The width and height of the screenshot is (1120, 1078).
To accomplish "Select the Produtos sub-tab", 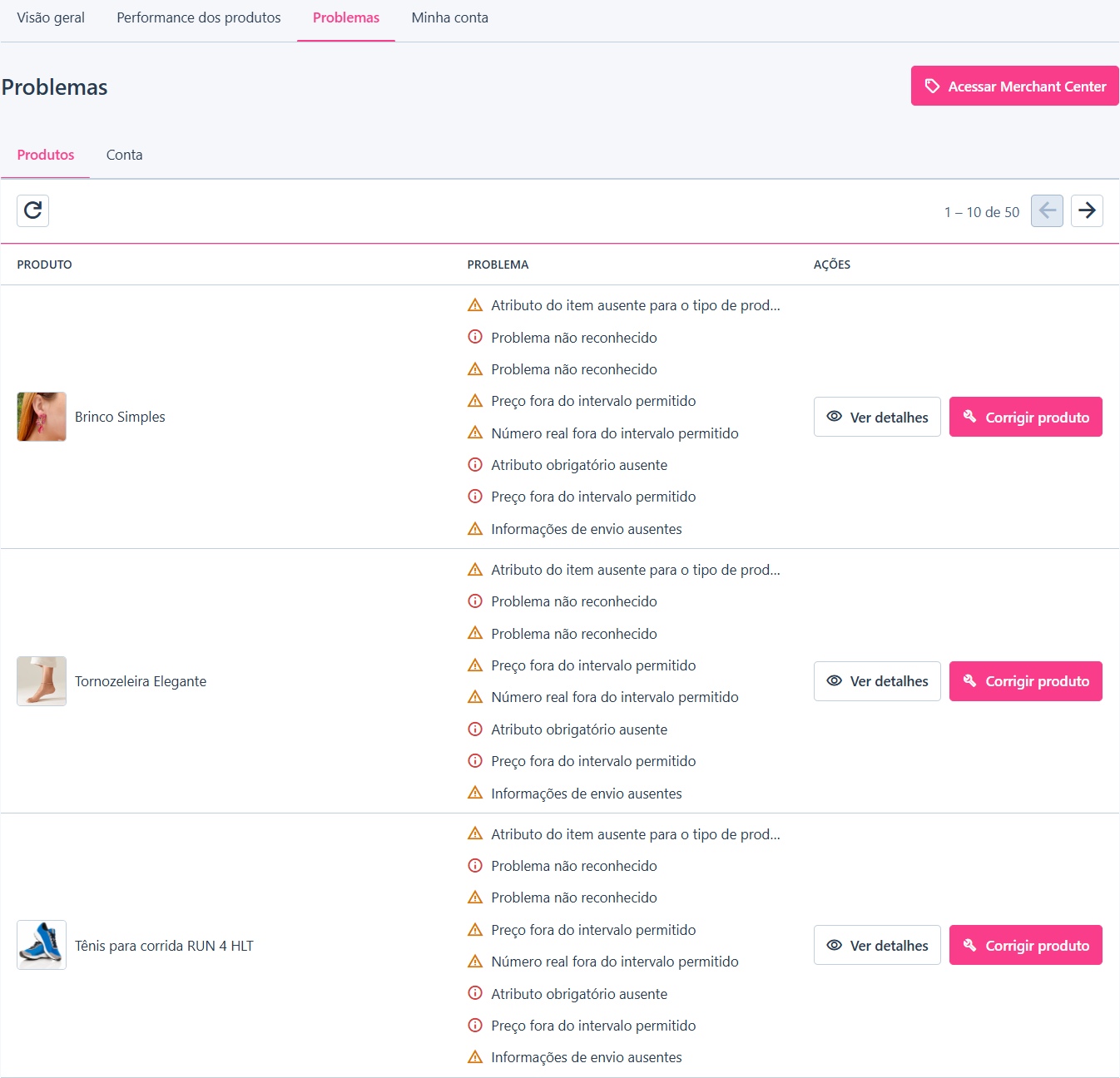I will click(x=46, y=155).
